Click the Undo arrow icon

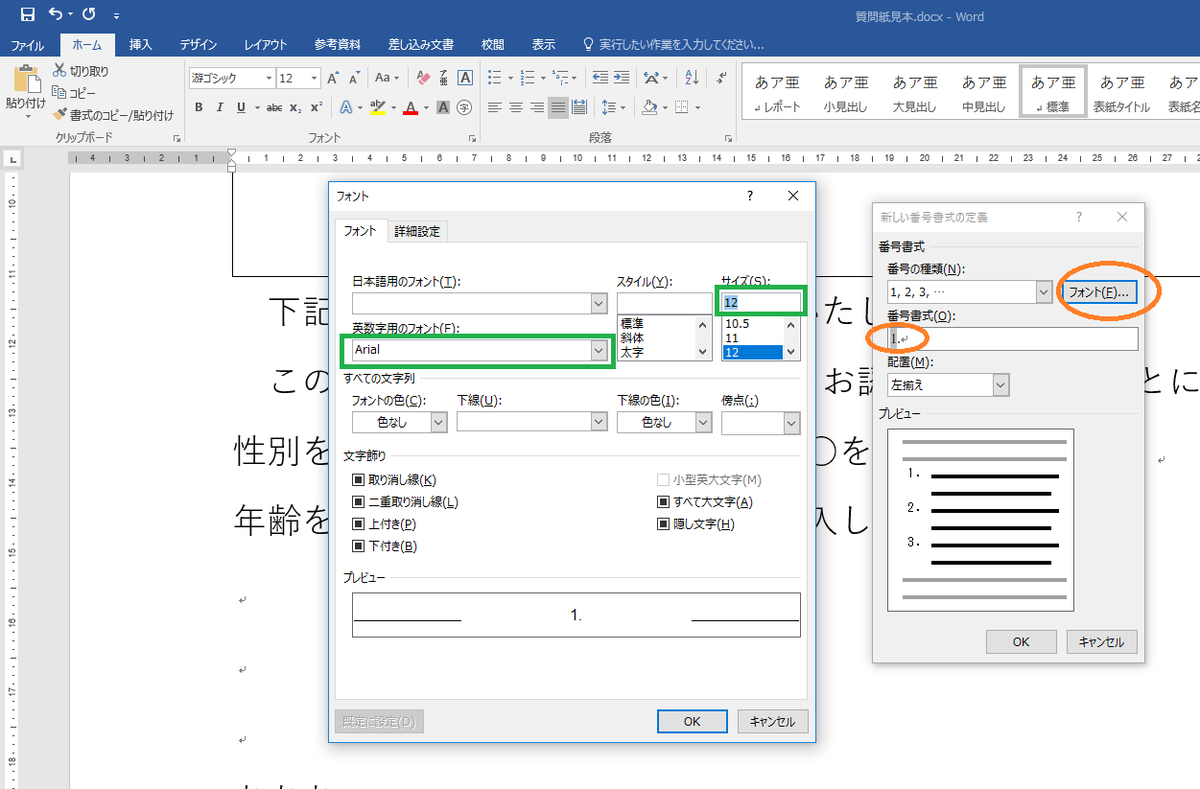point(58,15)
